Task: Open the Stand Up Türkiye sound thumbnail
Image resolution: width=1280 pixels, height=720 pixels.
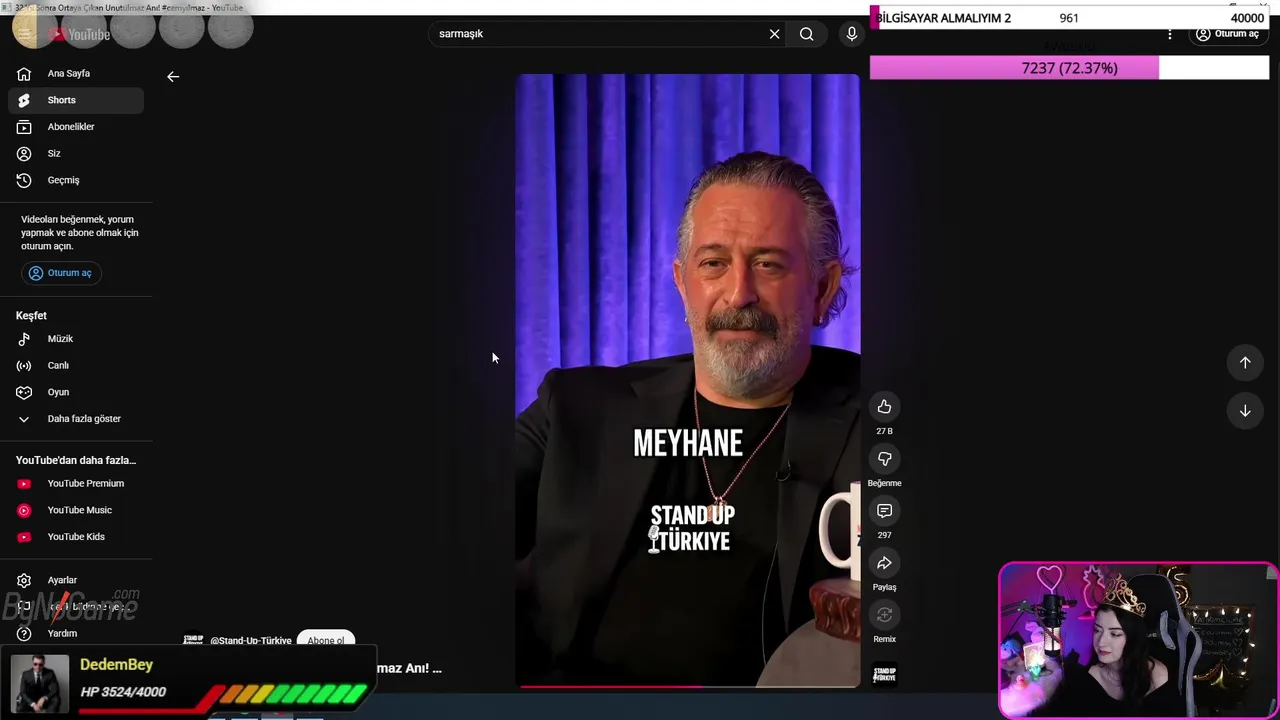Action: tap(884, 675)
